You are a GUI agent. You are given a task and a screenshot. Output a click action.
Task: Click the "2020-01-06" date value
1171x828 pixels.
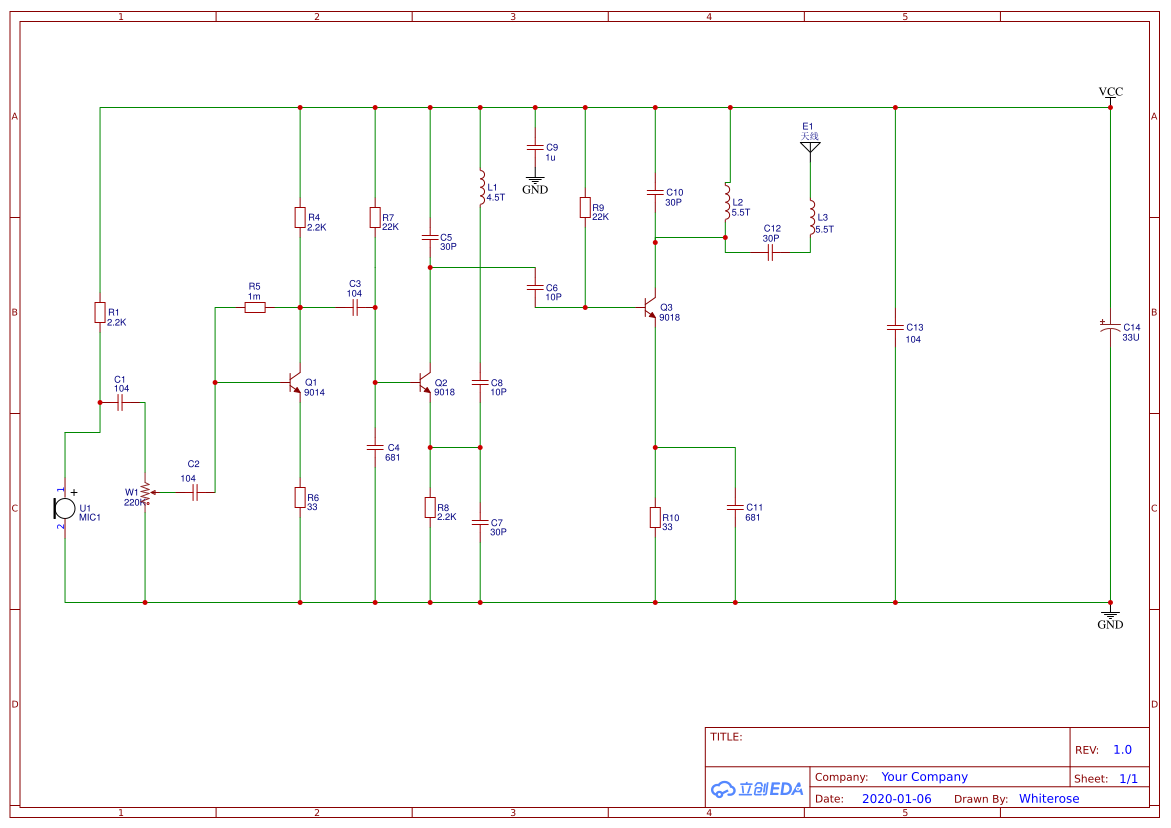(896, 798)
